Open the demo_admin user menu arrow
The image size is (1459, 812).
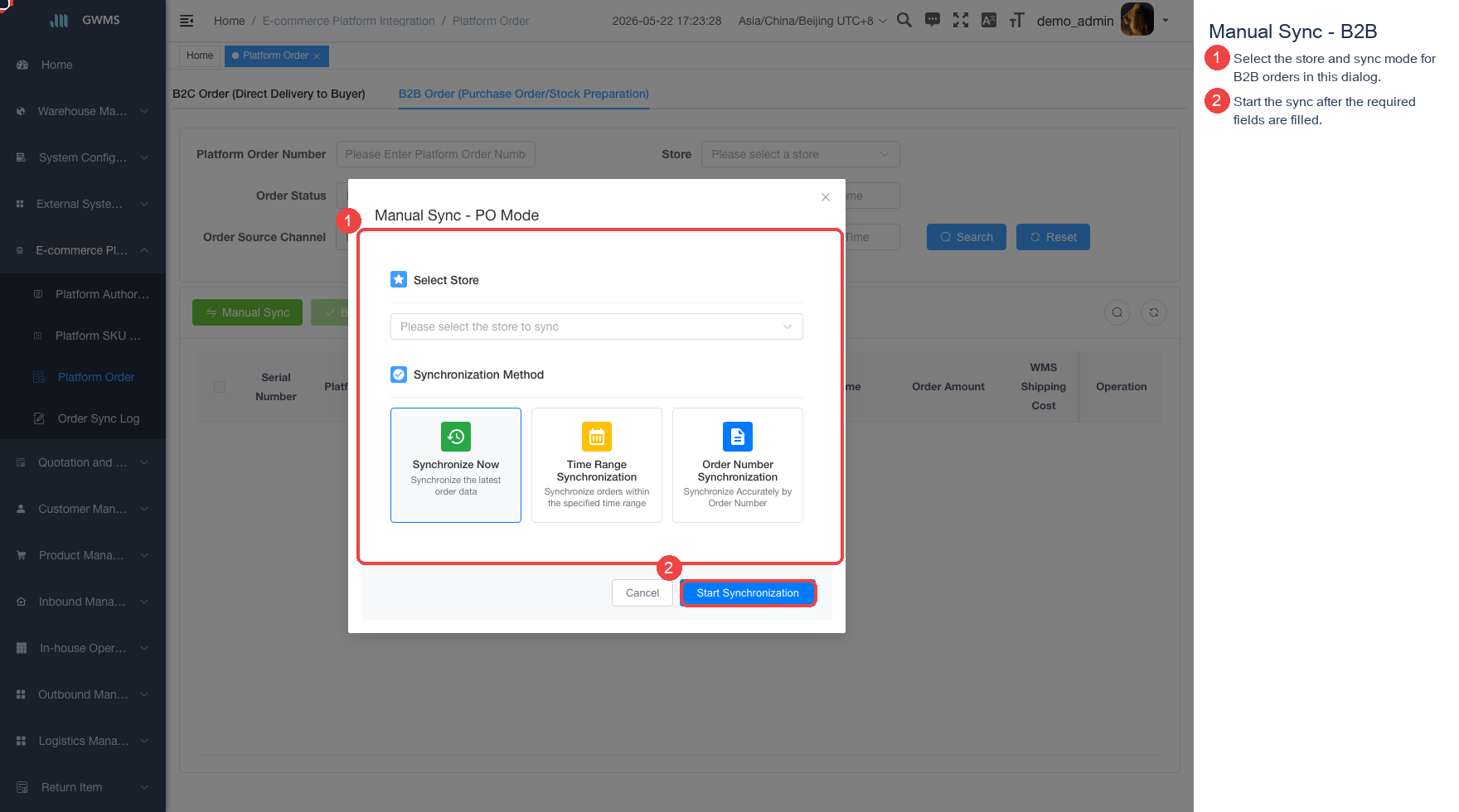pos(1165,20)
